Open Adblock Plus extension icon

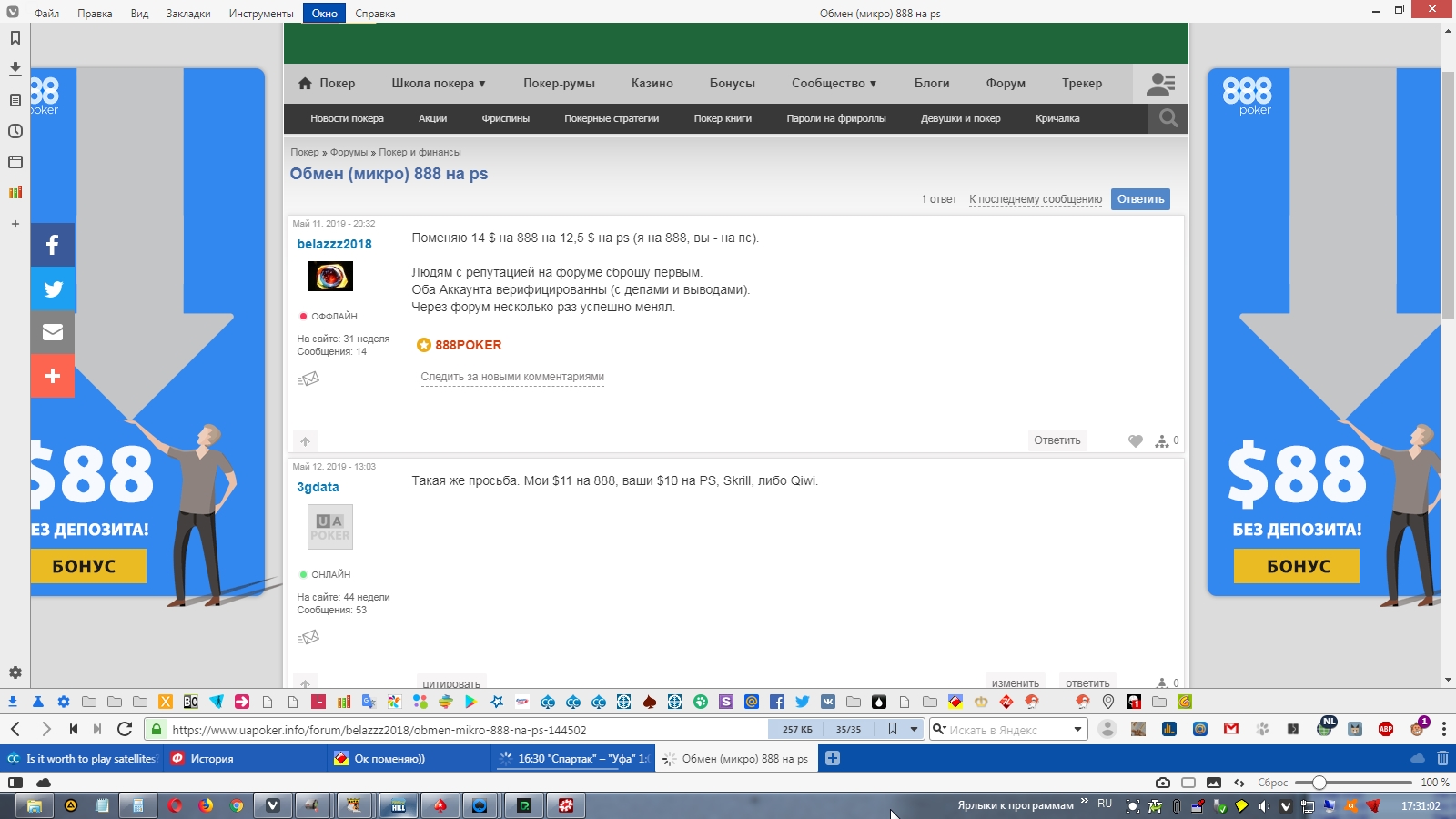(x=1386, y=729)
